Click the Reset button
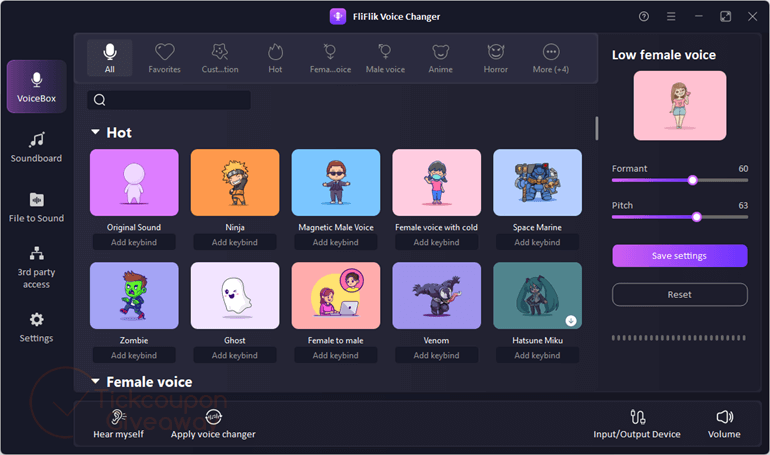770x455 pixels. (x=680, y=294)
